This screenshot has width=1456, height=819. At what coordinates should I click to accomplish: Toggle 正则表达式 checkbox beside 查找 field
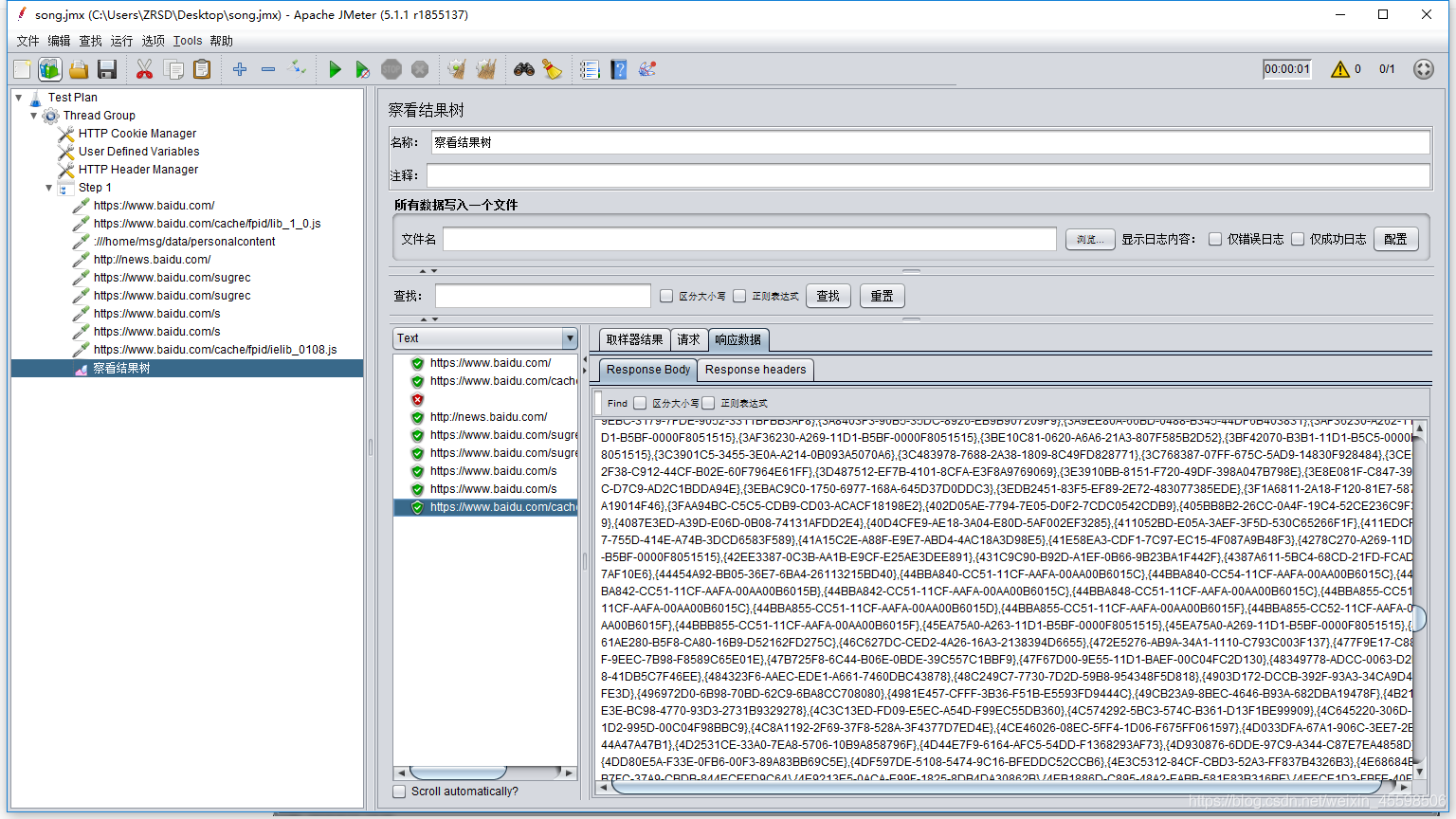point(739,296)
